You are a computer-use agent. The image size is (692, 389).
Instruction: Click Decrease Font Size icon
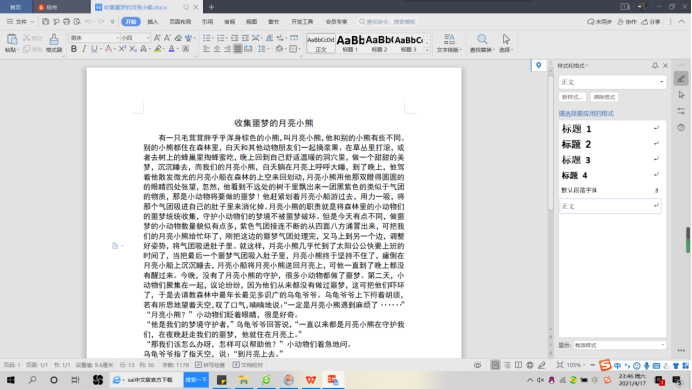[x=167, y=38]
